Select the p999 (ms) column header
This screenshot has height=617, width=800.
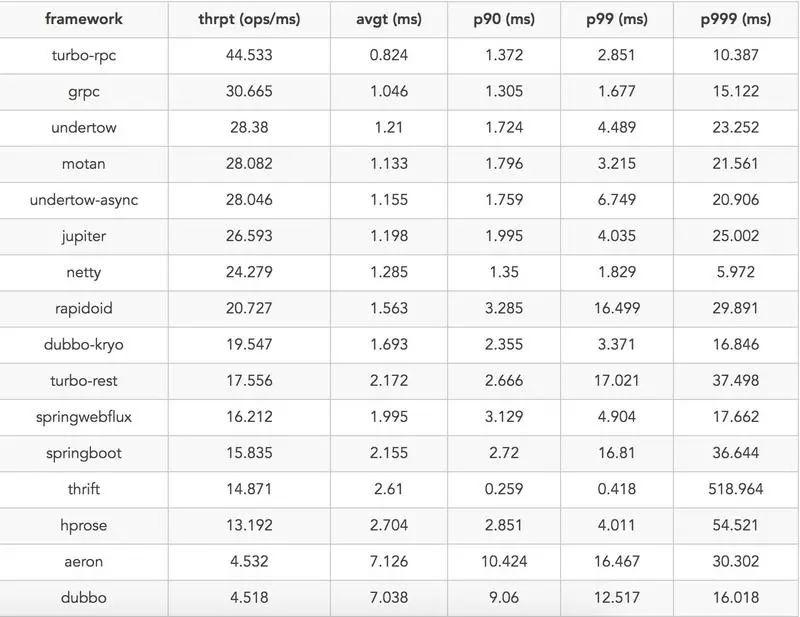pos(736,19)
